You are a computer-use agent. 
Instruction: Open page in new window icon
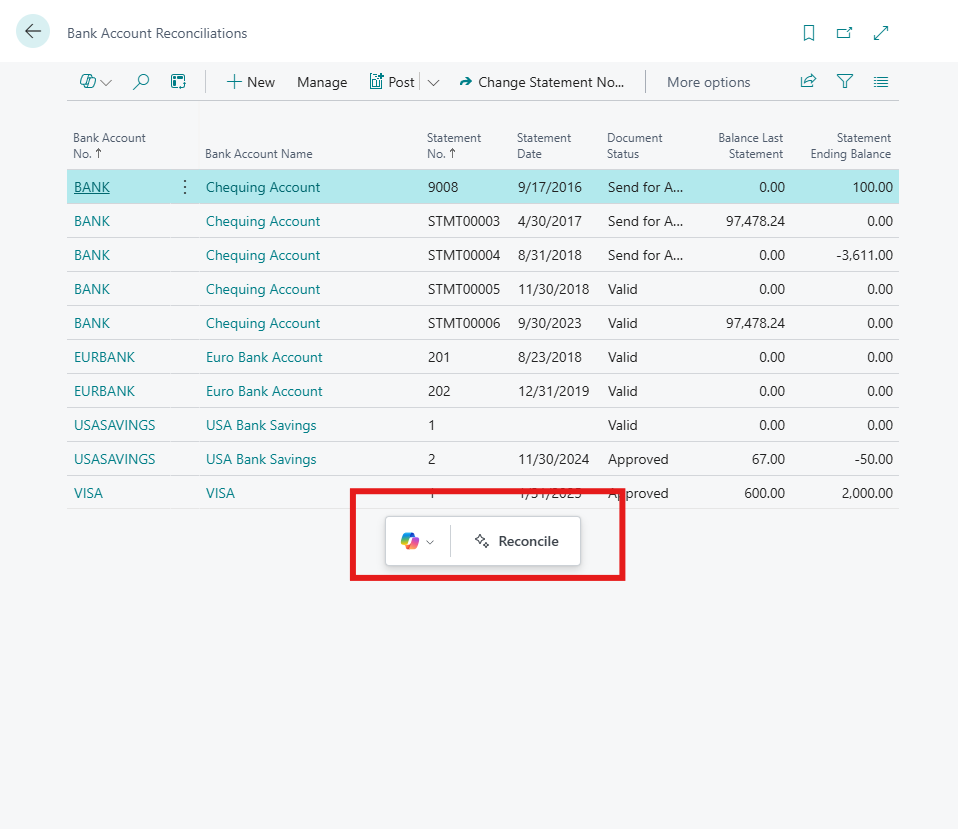[x=844, y=33]
